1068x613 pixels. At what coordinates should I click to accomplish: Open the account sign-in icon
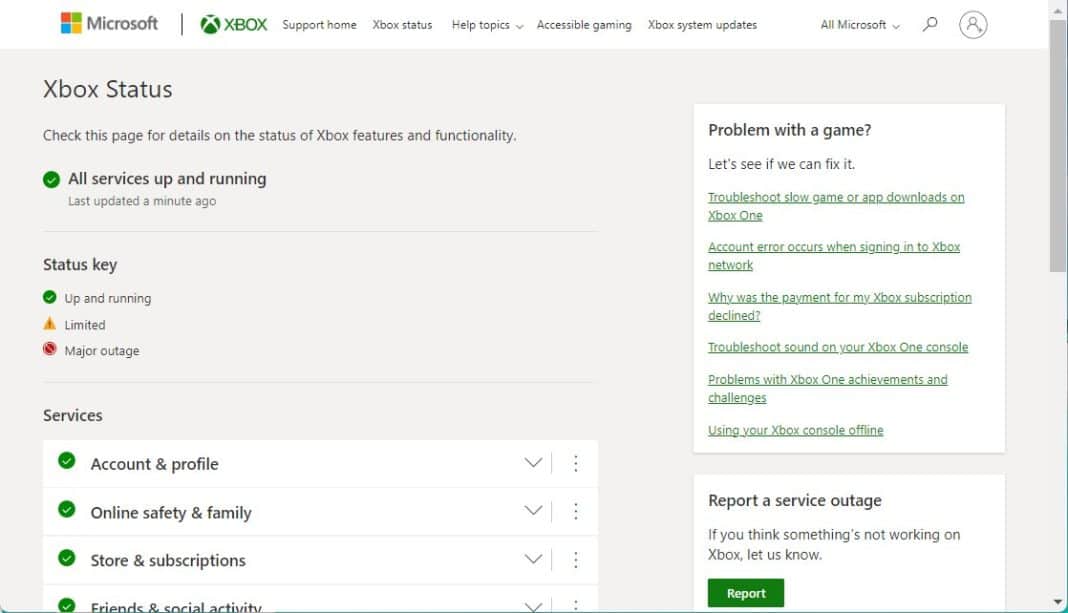tap(972, 25)
